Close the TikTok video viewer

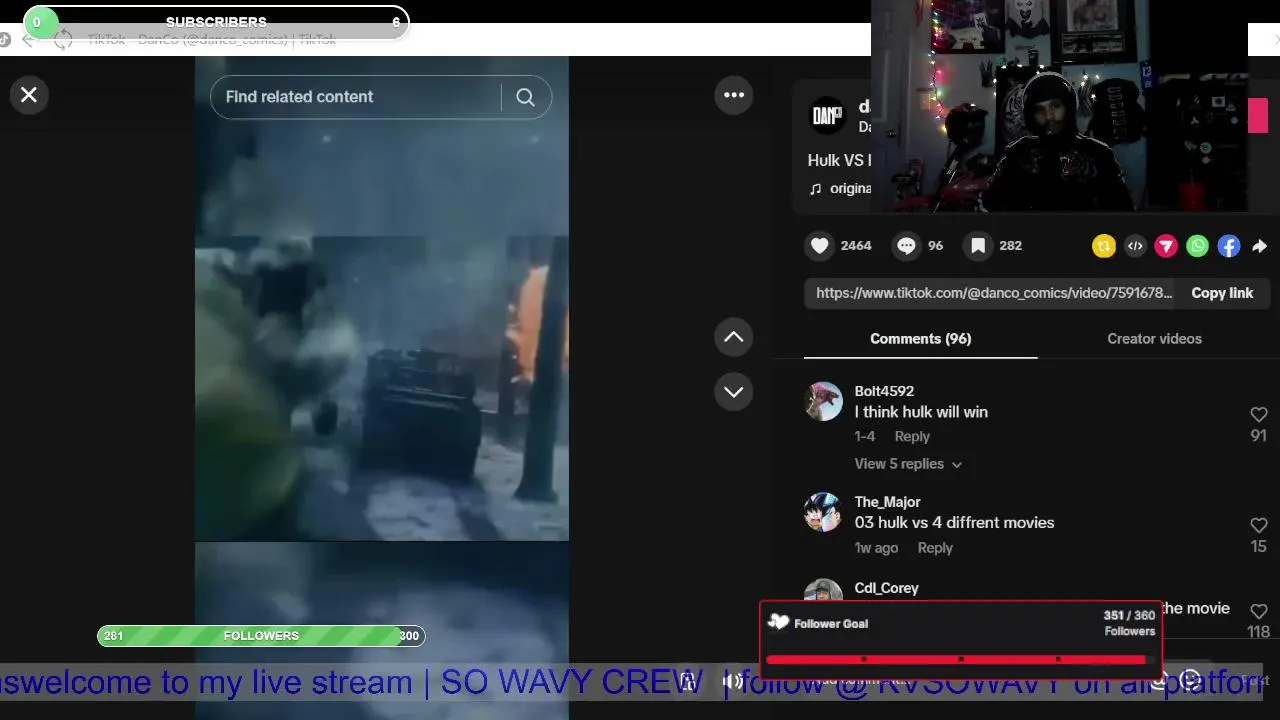(x=29, y=95)
